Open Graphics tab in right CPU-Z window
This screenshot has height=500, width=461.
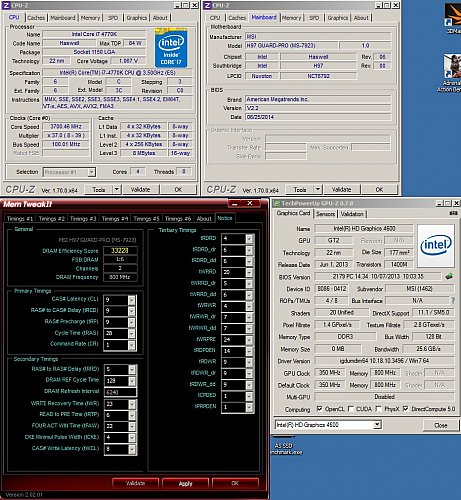(x=338, y=18)
